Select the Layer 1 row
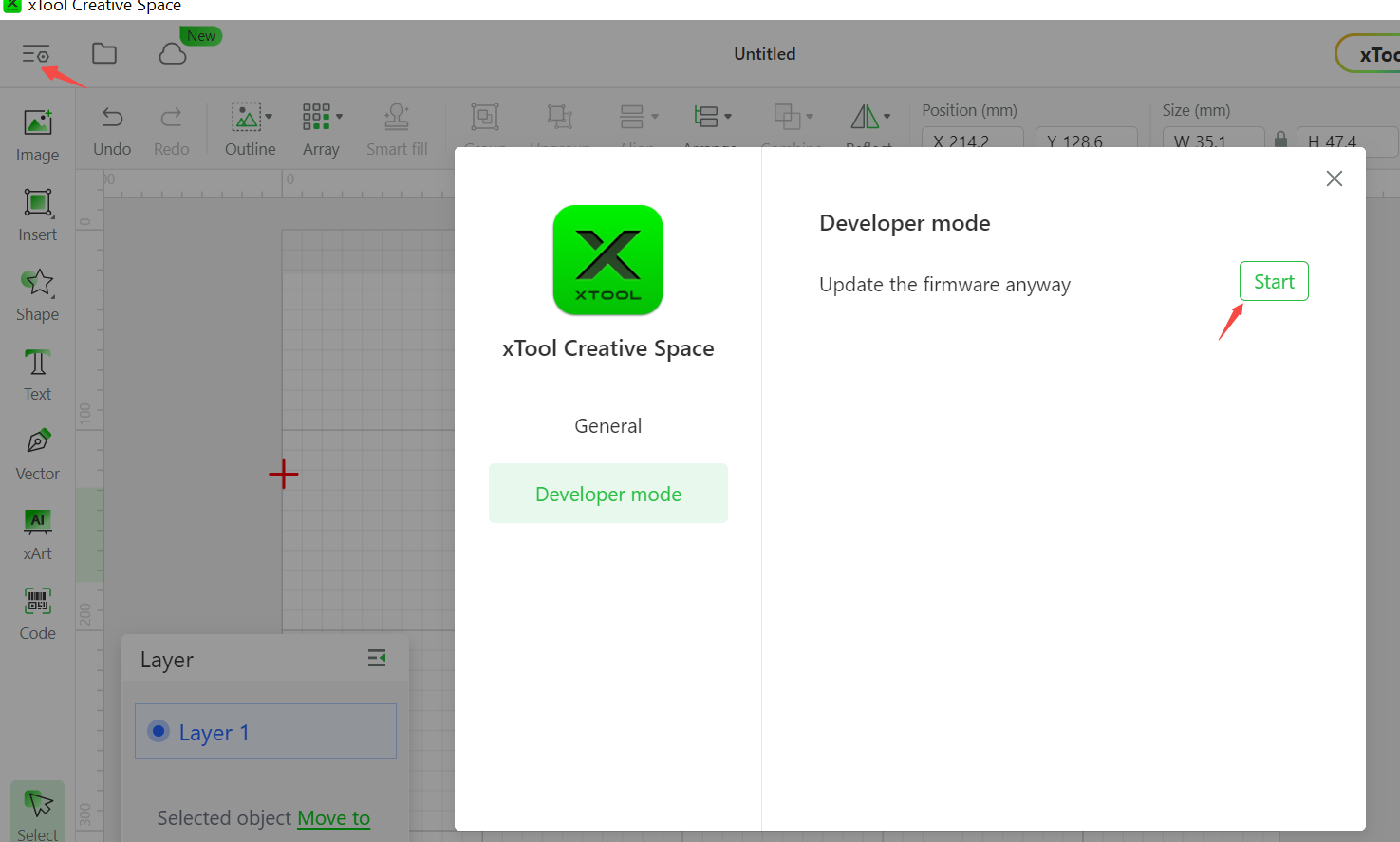Viewport: 1400px width, 842px height. point(266,732)
